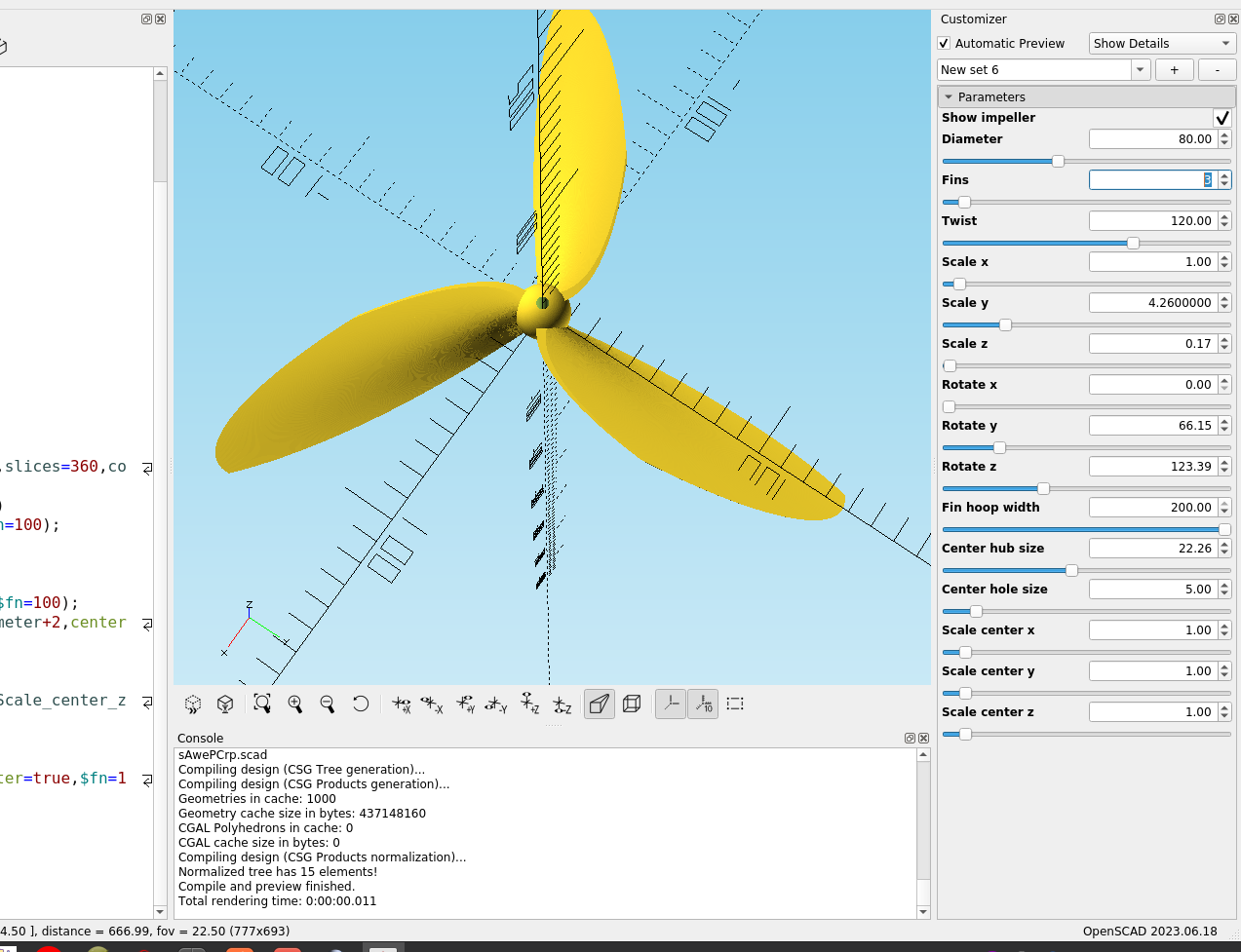Toggle the Show Axes icon

pyautogui.click(x=671, y=704)
